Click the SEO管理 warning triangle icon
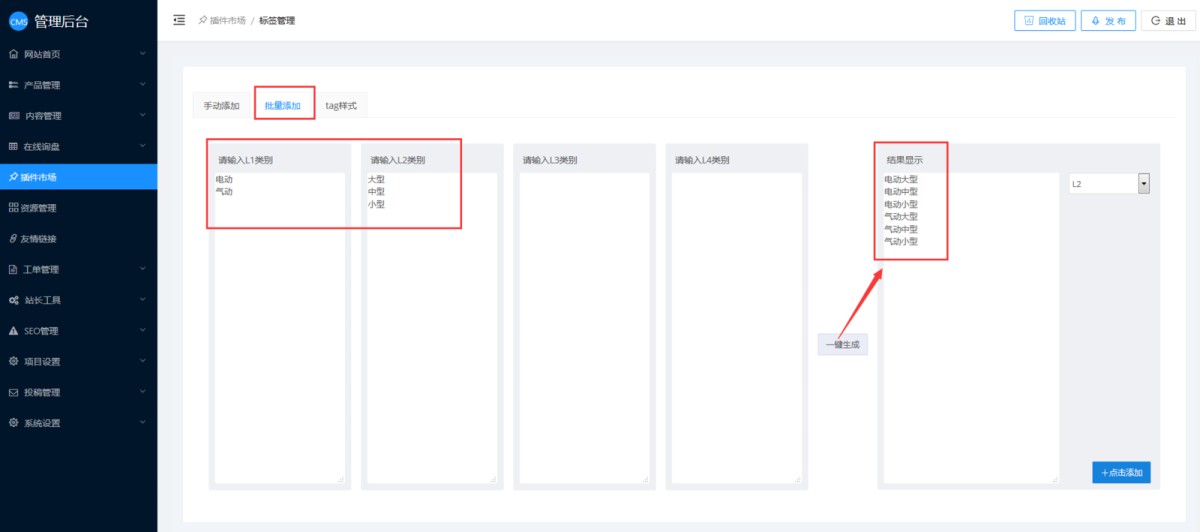This screenshot has width=1200, height=532. [13, 331]
